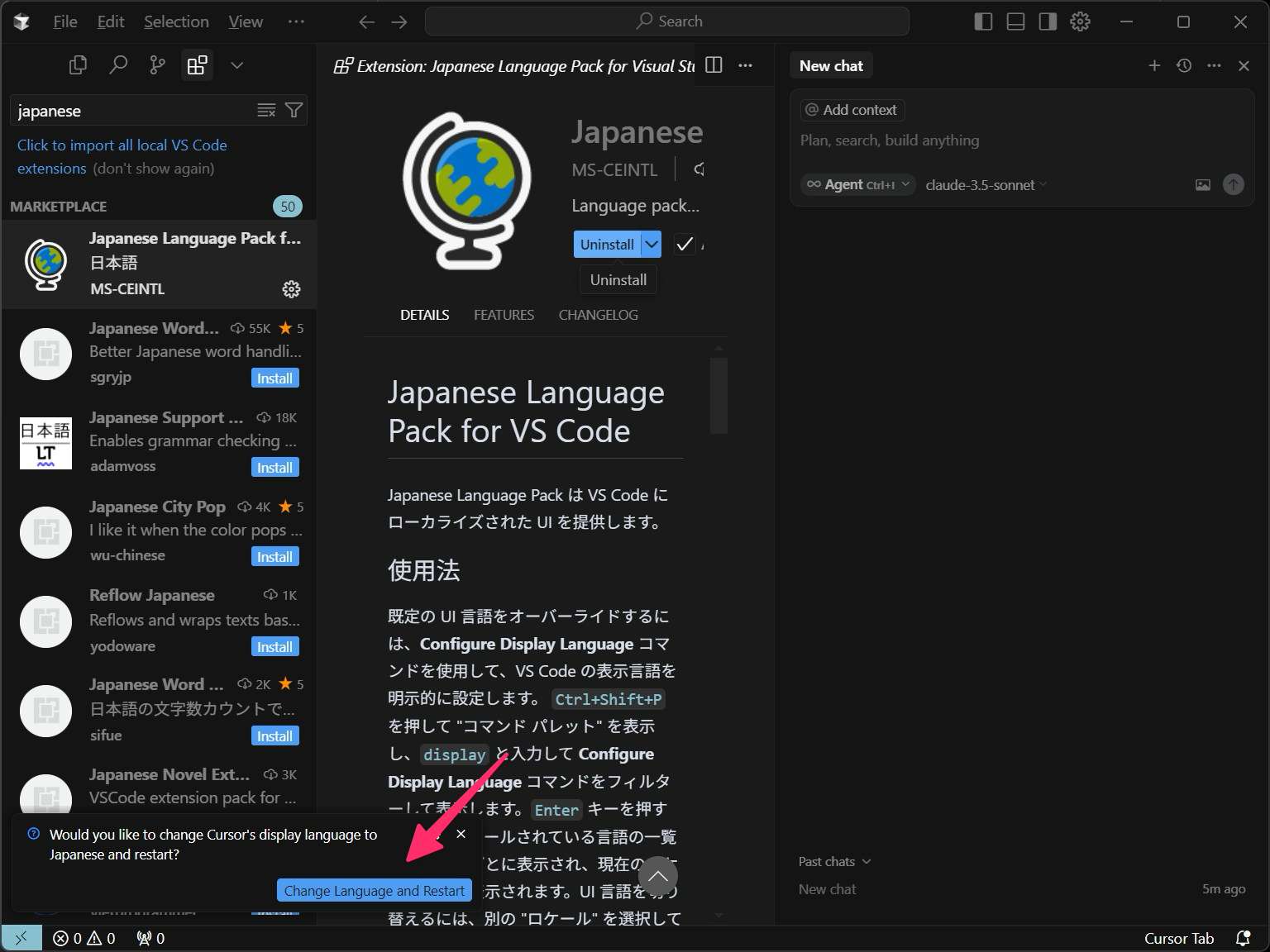Show chat history clock icon
Image resolution: width=1270 pixels, height=952 pixels.
(1184, 65)
